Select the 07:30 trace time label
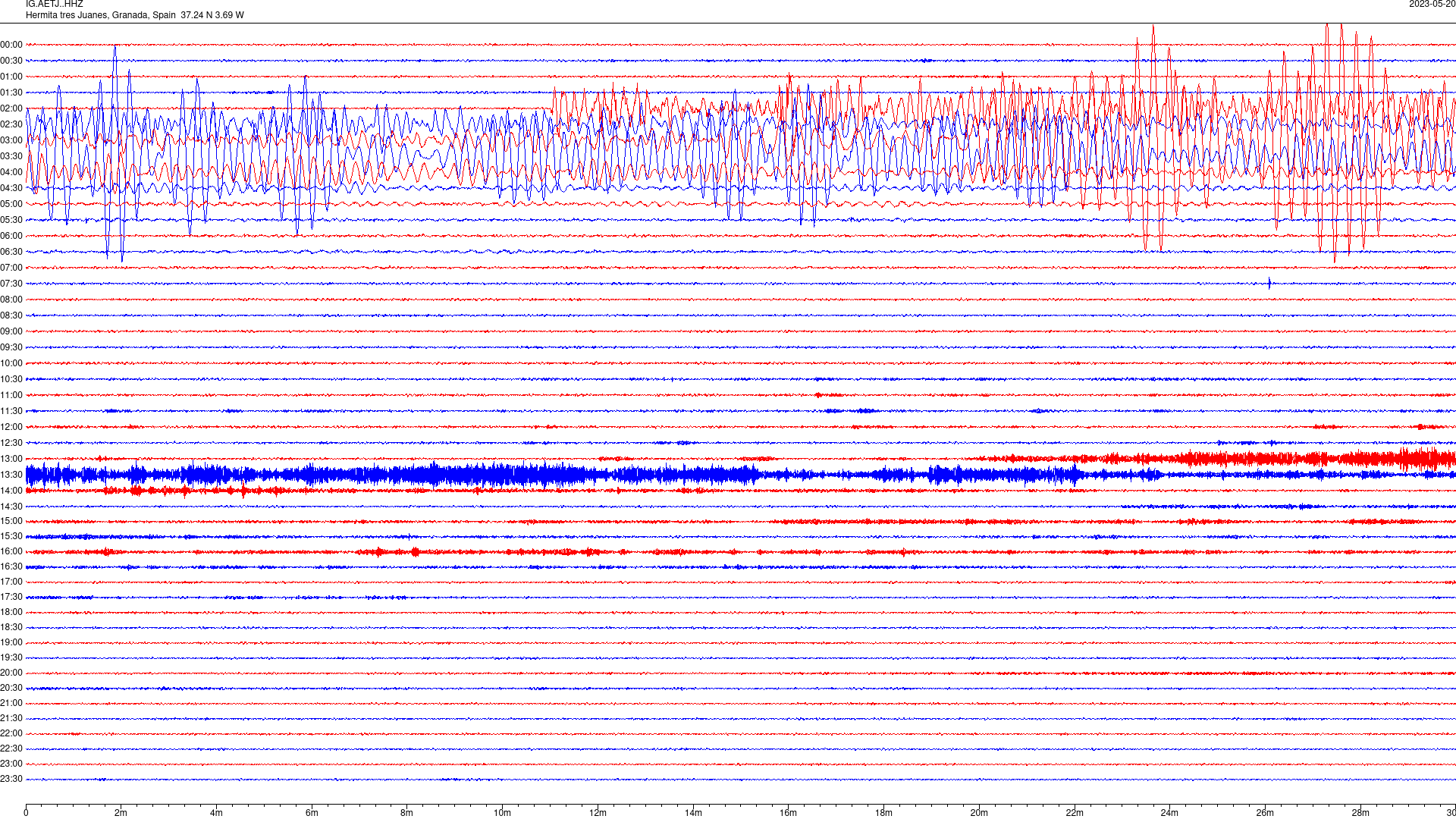This screenshot has width=1456, height=819. pos(11,284)
